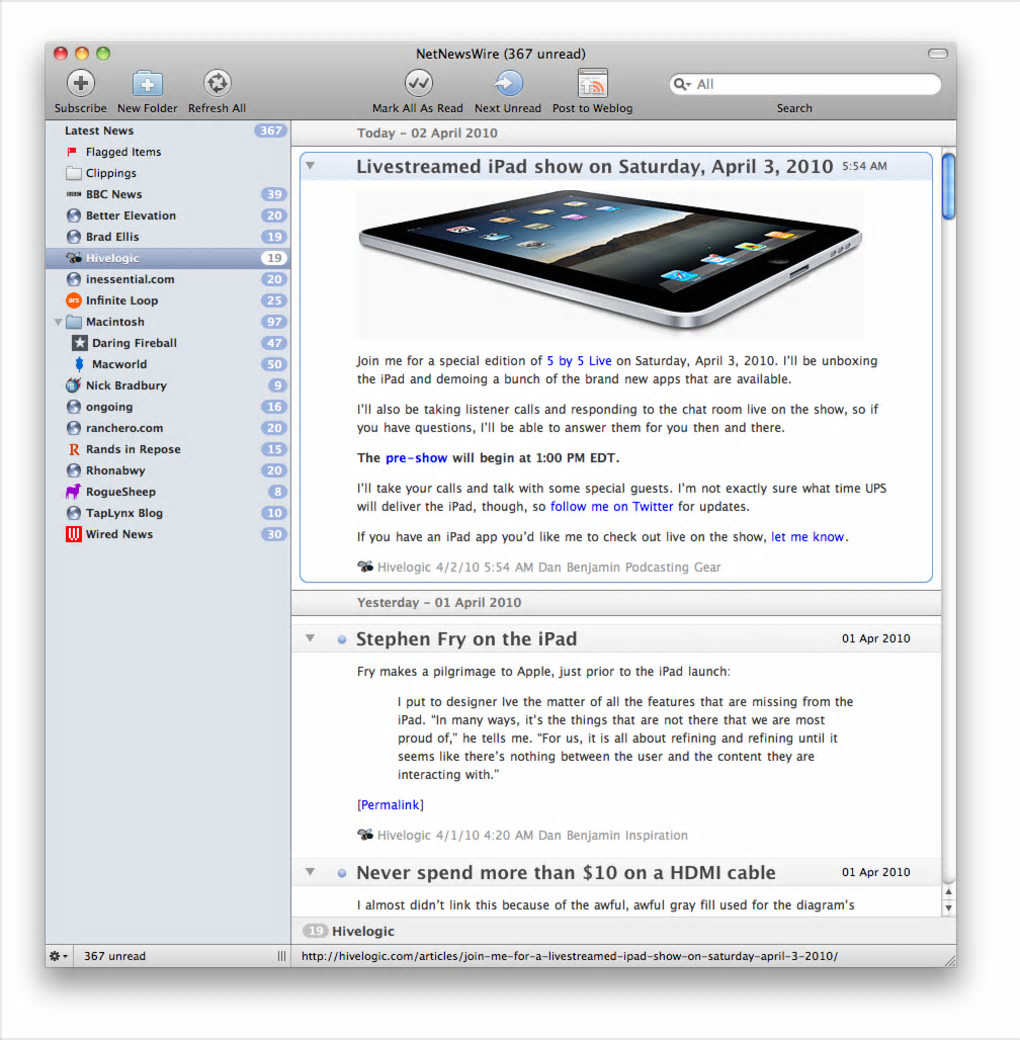
Task: Click the Refresh All icon
Action: pos(217,84)
